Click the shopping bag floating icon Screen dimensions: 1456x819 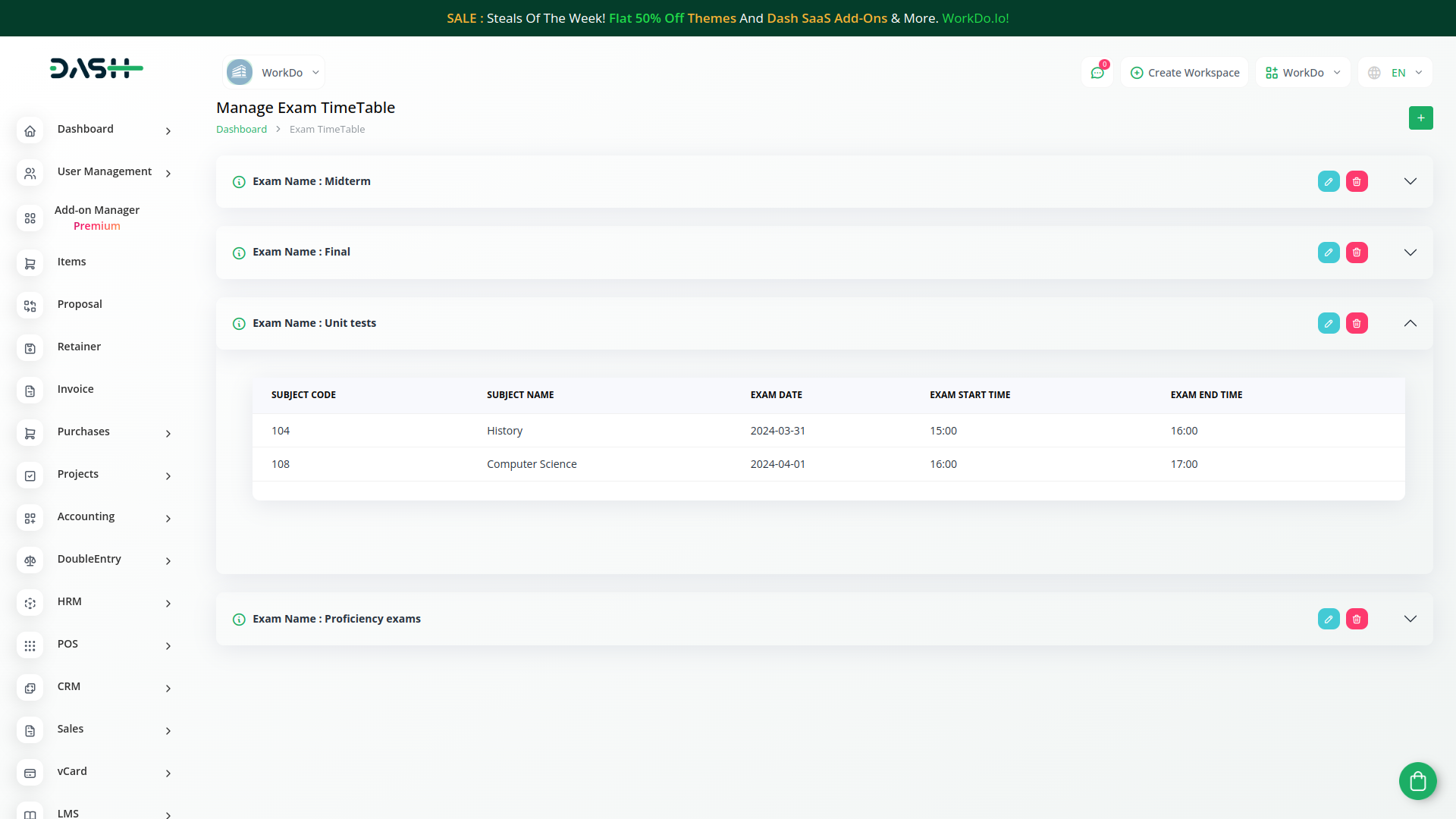click(1417, 780)
